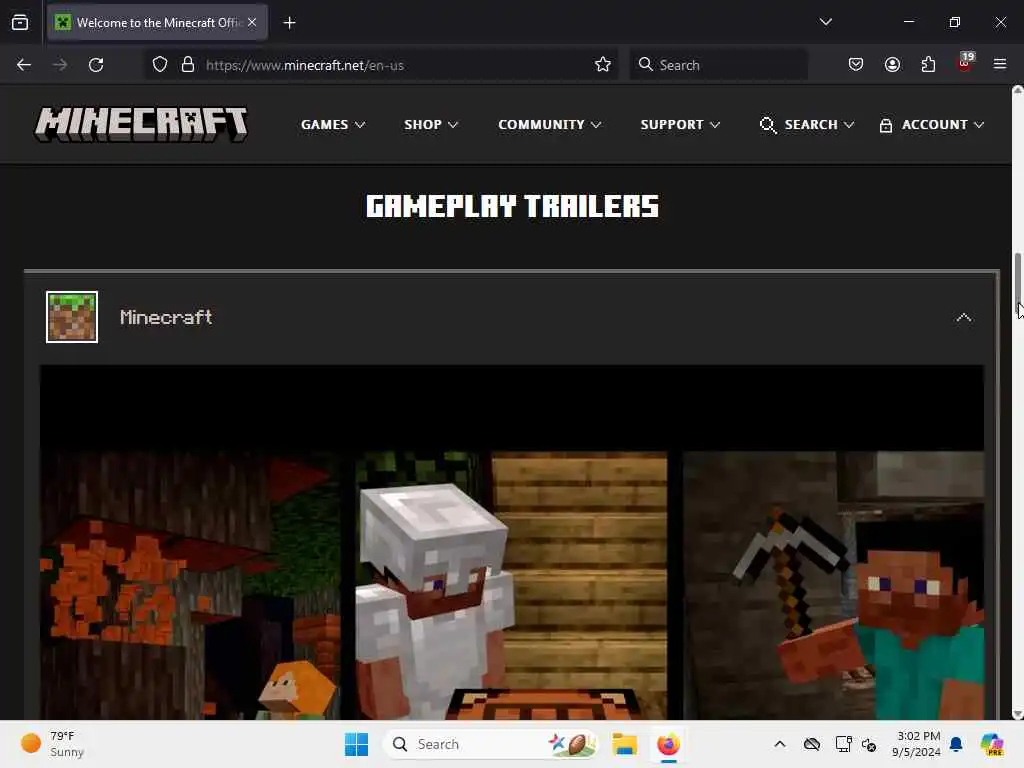Screen dimensions: 1024x768
Task: Open the Firefox View tab icon
Action: click(x=20, y=22)
